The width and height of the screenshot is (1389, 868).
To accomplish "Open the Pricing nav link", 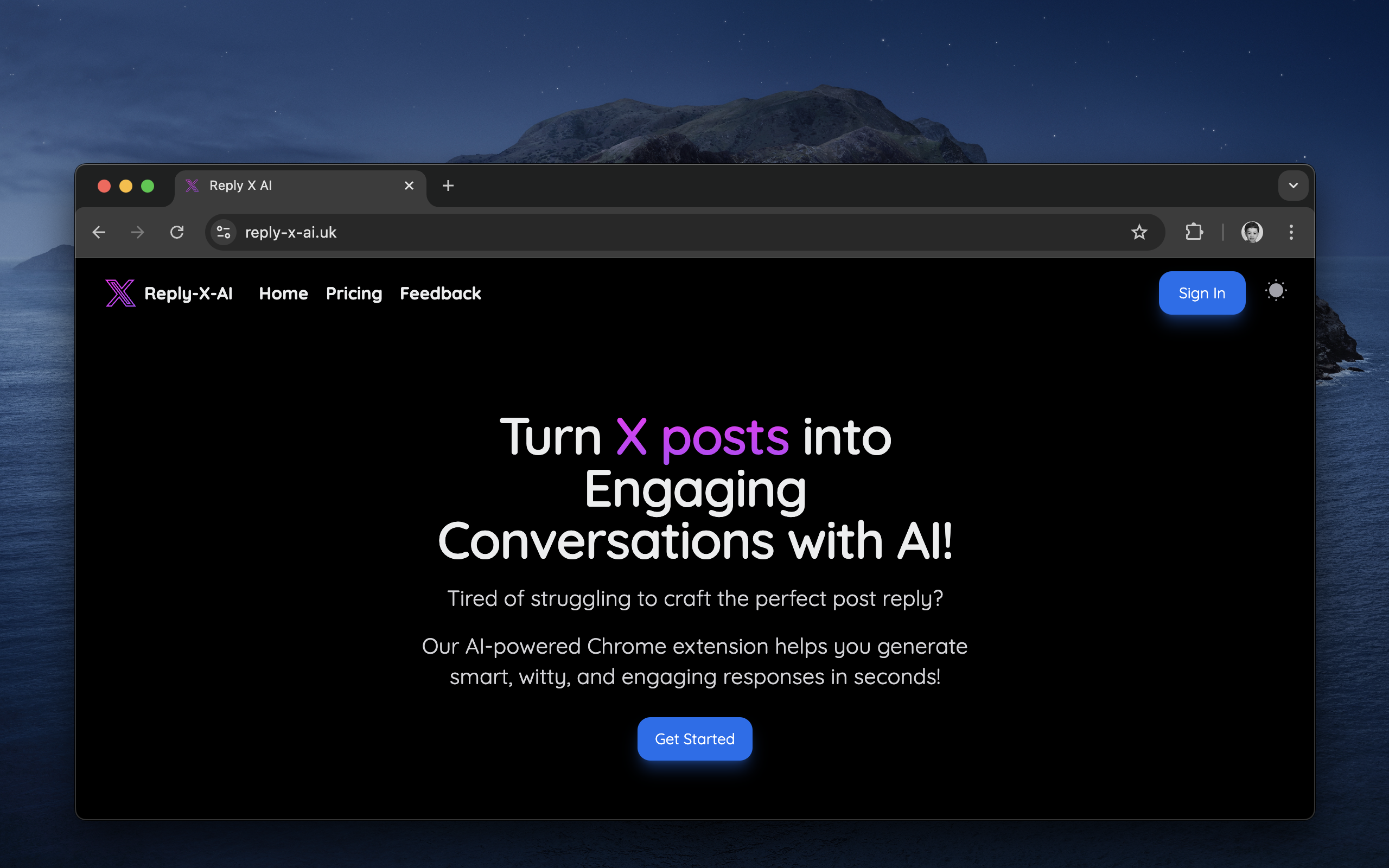I will (354, 293).
